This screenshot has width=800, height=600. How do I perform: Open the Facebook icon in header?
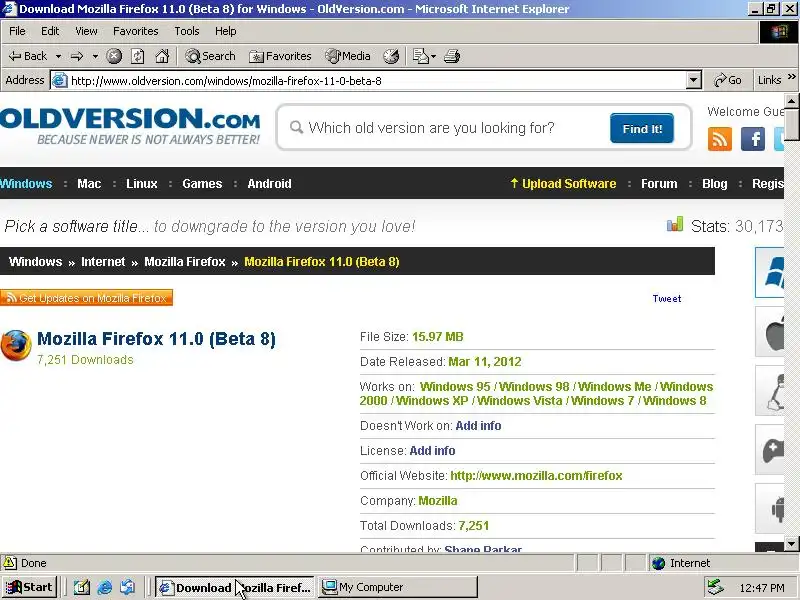tap(753, 139)
